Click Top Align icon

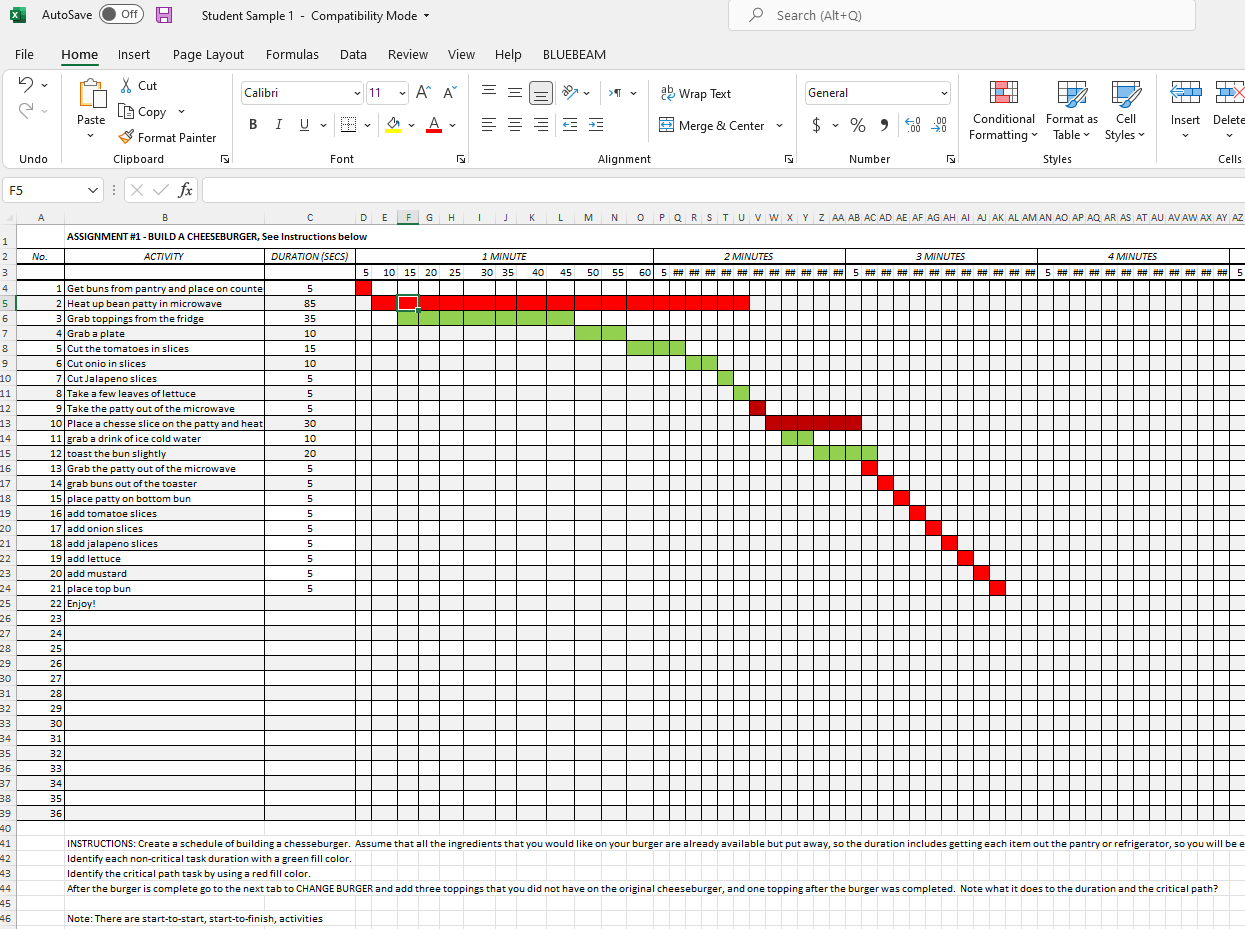(489, 93)
